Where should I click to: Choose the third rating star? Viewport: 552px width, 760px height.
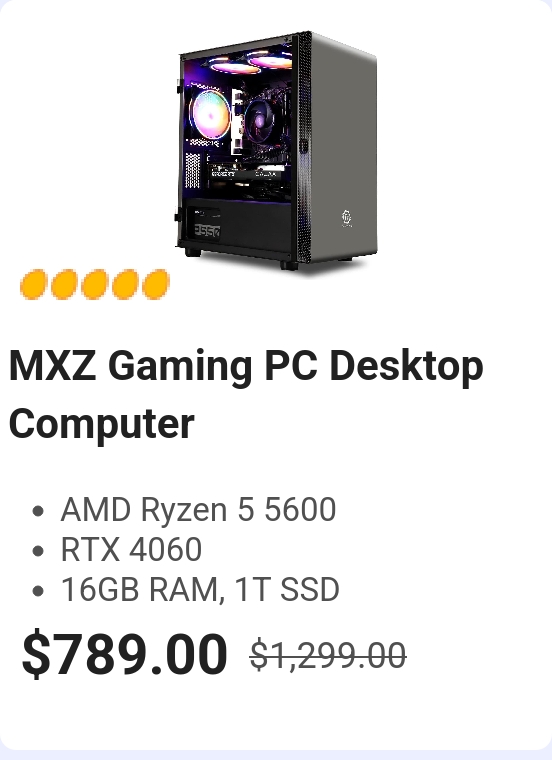click(x=94, y=285)
